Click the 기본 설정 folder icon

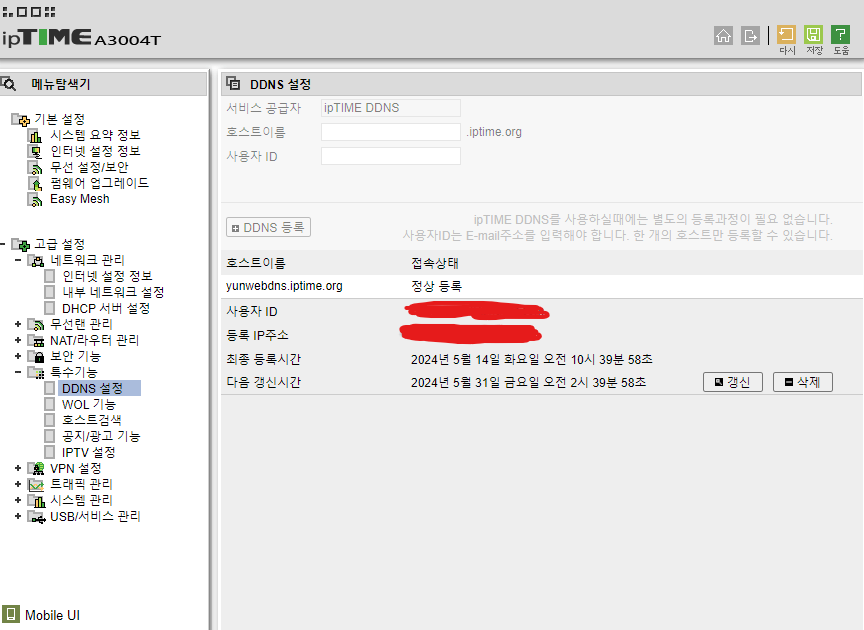click(x=21, y=119)
